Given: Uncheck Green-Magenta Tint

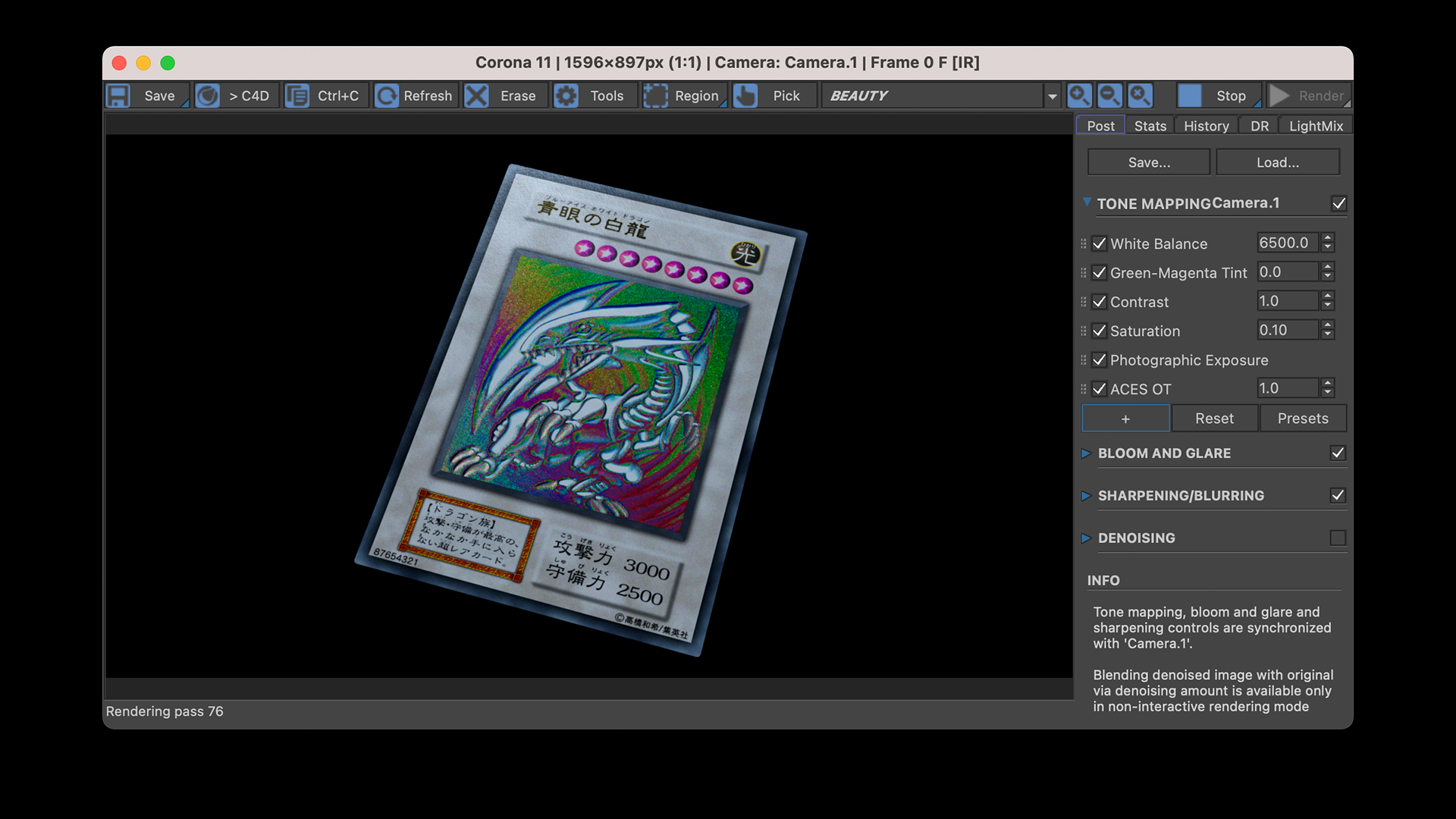Looking at the screenshot, I should [x=1100, y=272].
